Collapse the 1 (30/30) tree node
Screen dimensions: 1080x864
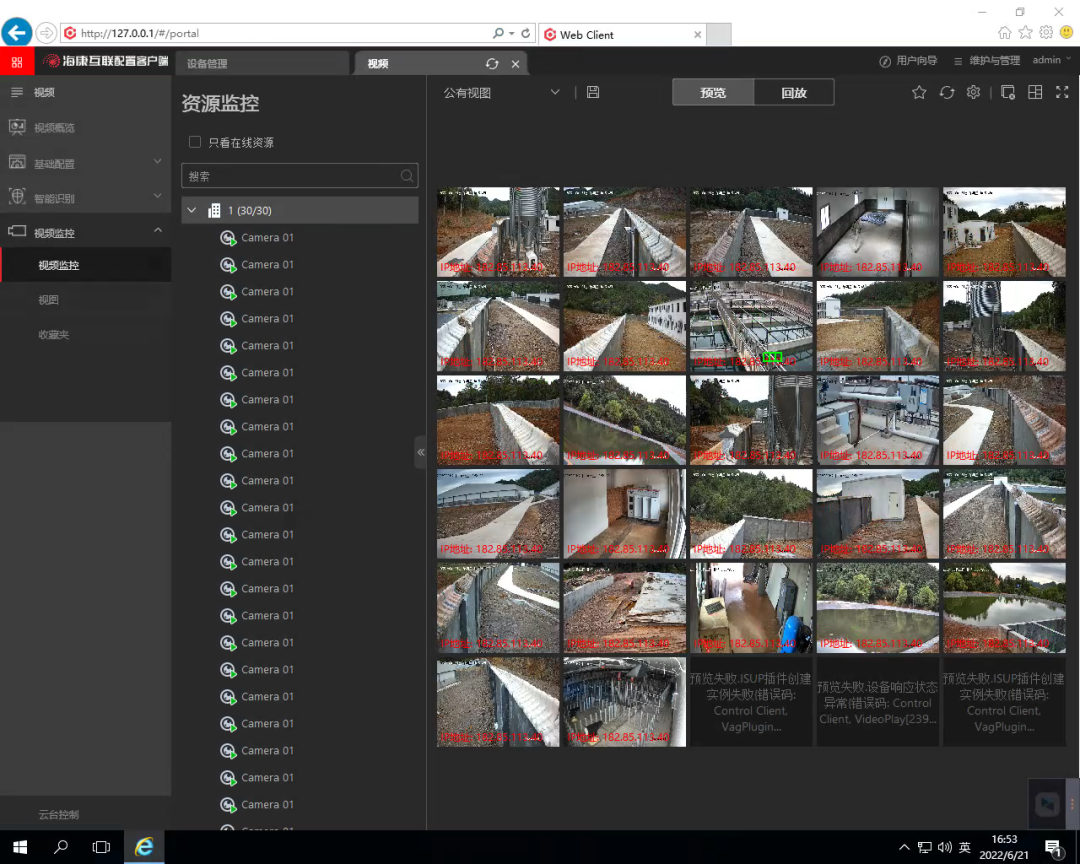coord(192,211)
